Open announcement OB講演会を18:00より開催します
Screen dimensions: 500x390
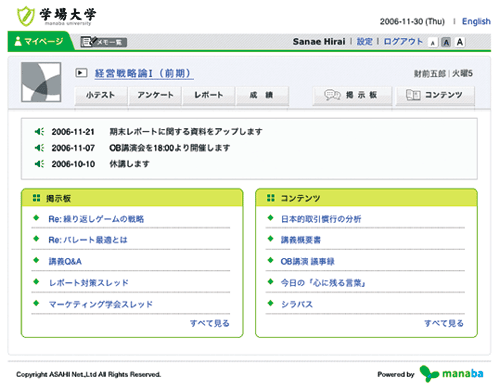click(170, 148)
